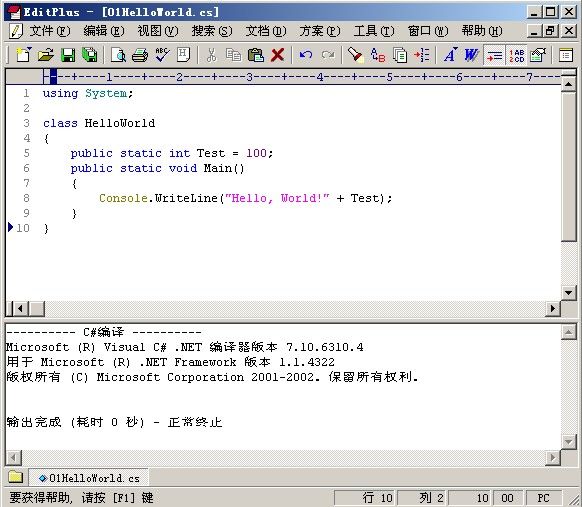Click the 'Test = 100' declaration line
Screen dimensions: 582x507
(171, 153)
